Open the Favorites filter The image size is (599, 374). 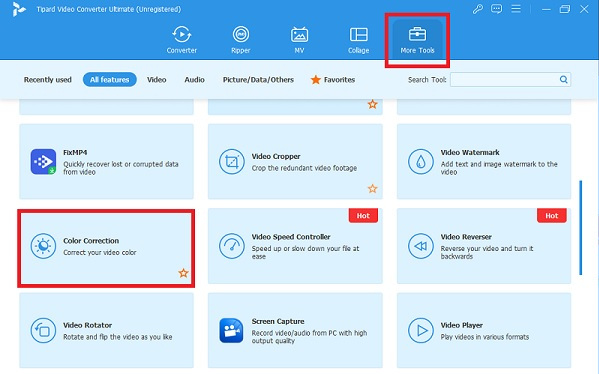click(x=333, y=80)
